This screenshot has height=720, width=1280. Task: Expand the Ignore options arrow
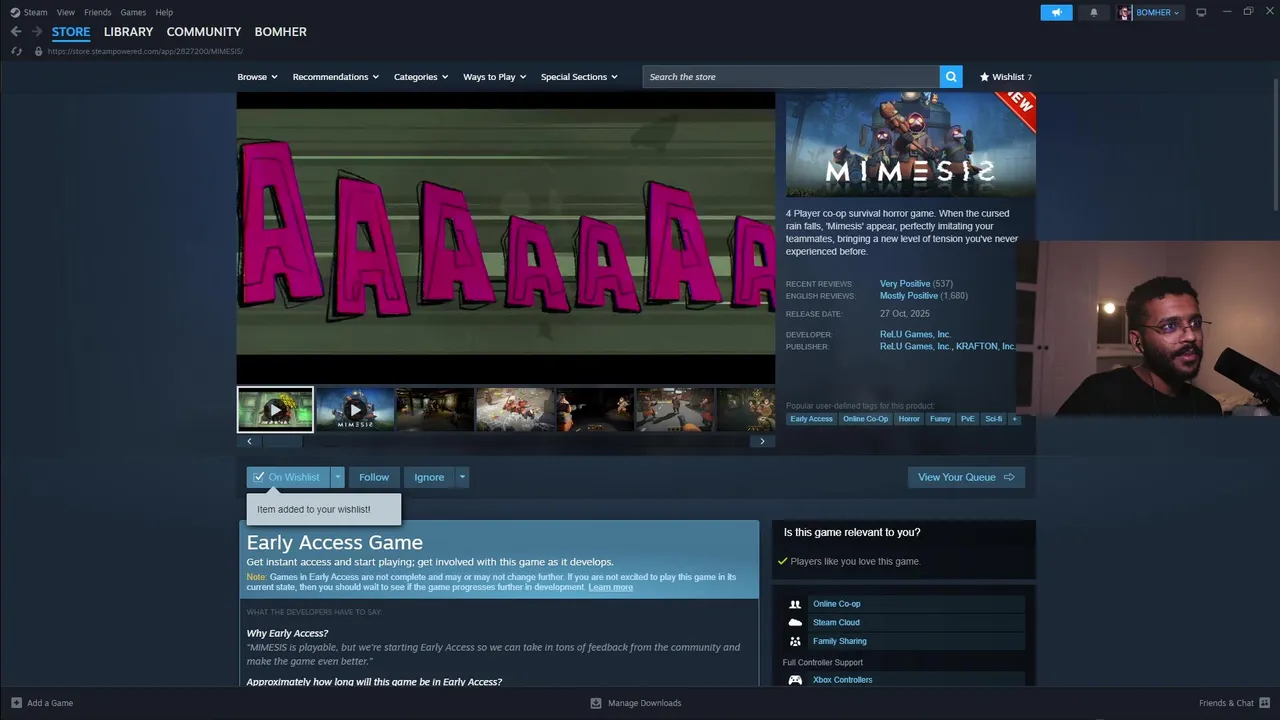[x=462, y=477]
